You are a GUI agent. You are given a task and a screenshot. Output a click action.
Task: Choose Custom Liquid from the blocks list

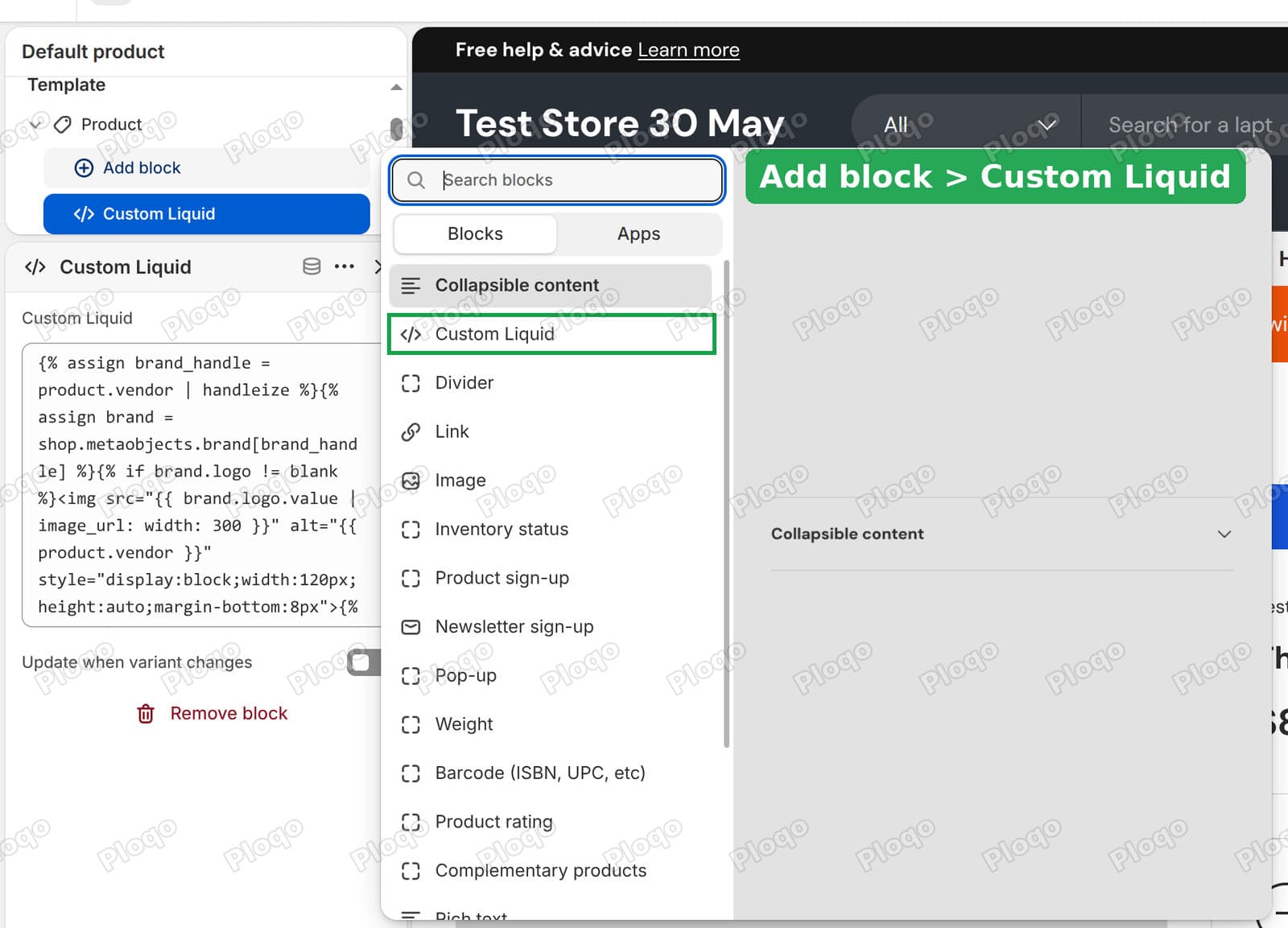[x=551, y=334]
